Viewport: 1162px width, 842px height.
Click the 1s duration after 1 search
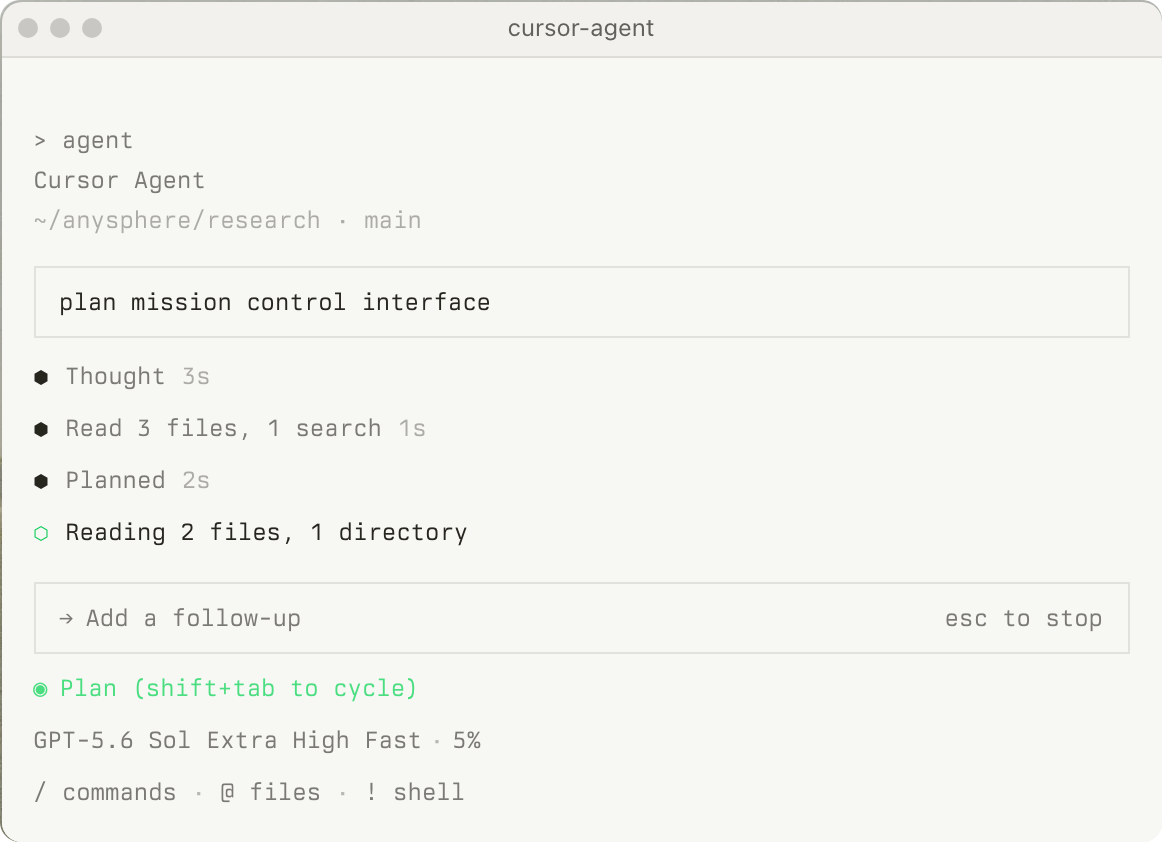pyautogui.click(x=413, y=428)
